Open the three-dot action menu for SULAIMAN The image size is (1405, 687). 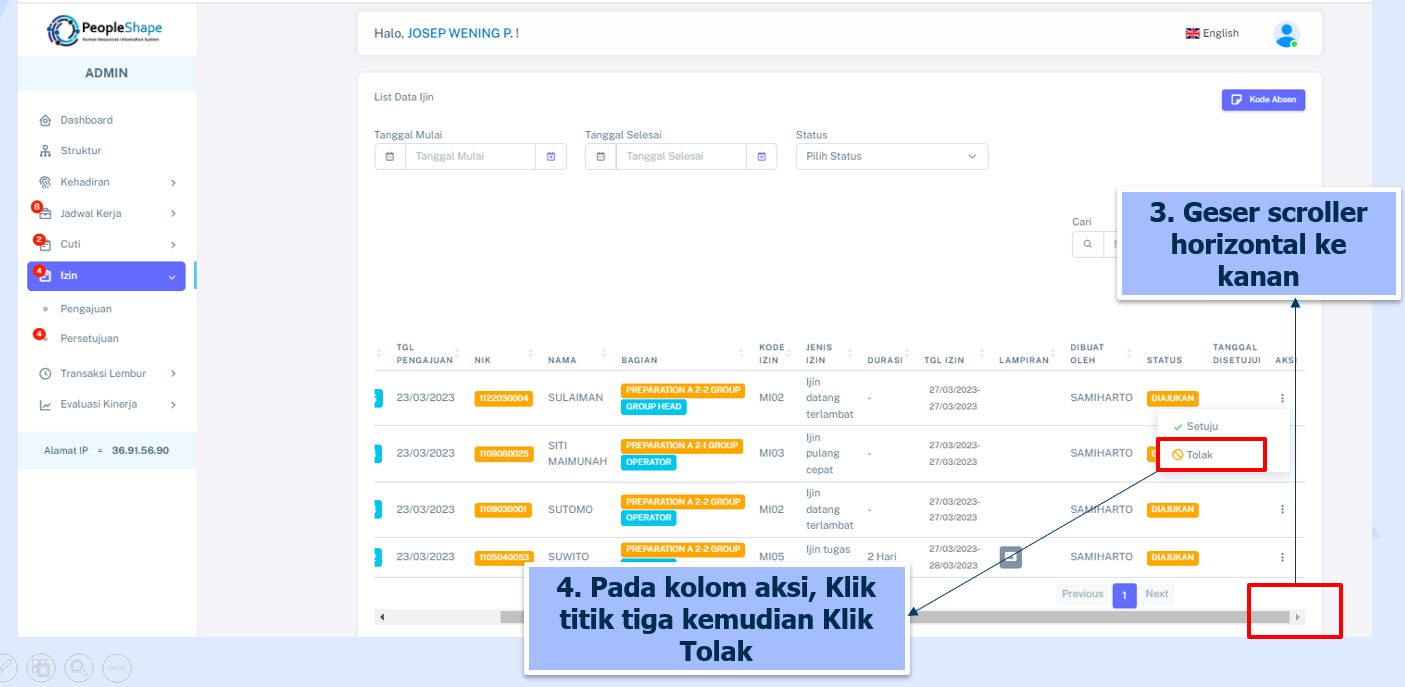[x=1282, y=398]
